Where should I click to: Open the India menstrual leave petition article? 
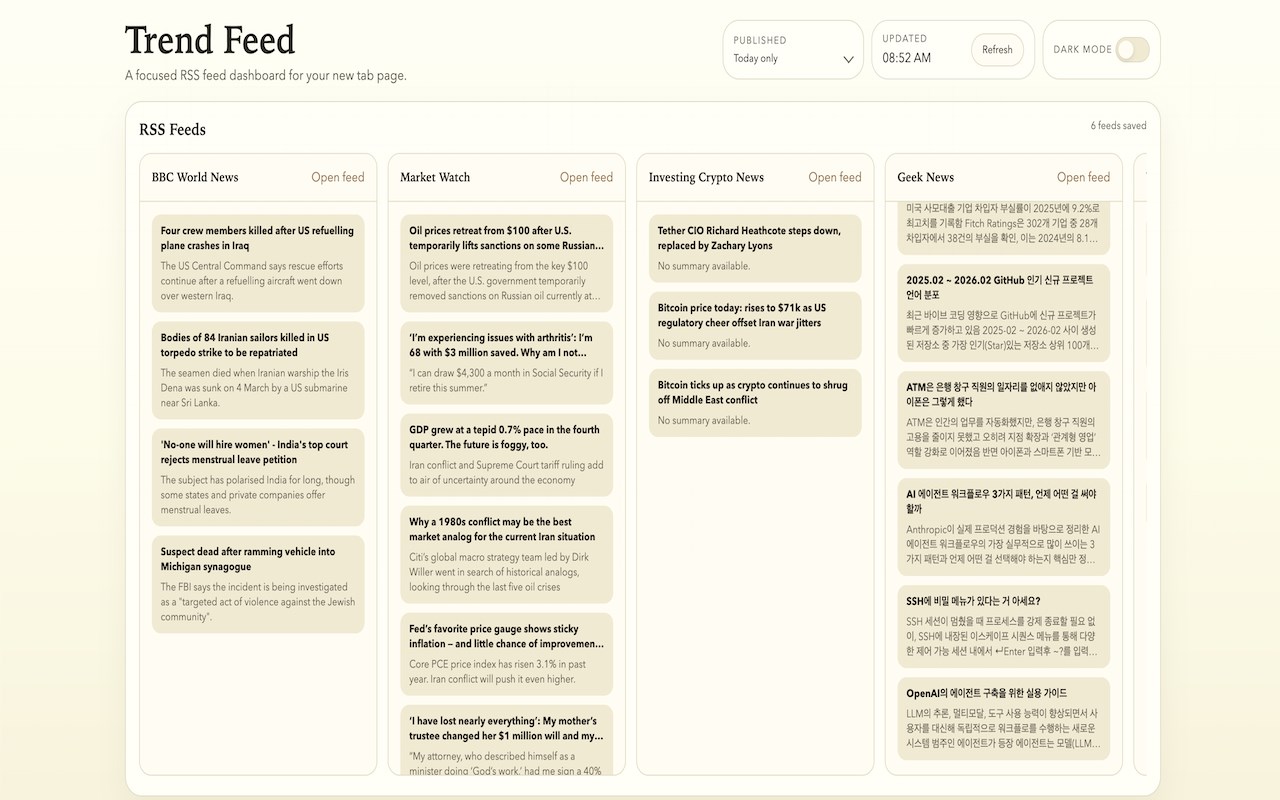258,477
